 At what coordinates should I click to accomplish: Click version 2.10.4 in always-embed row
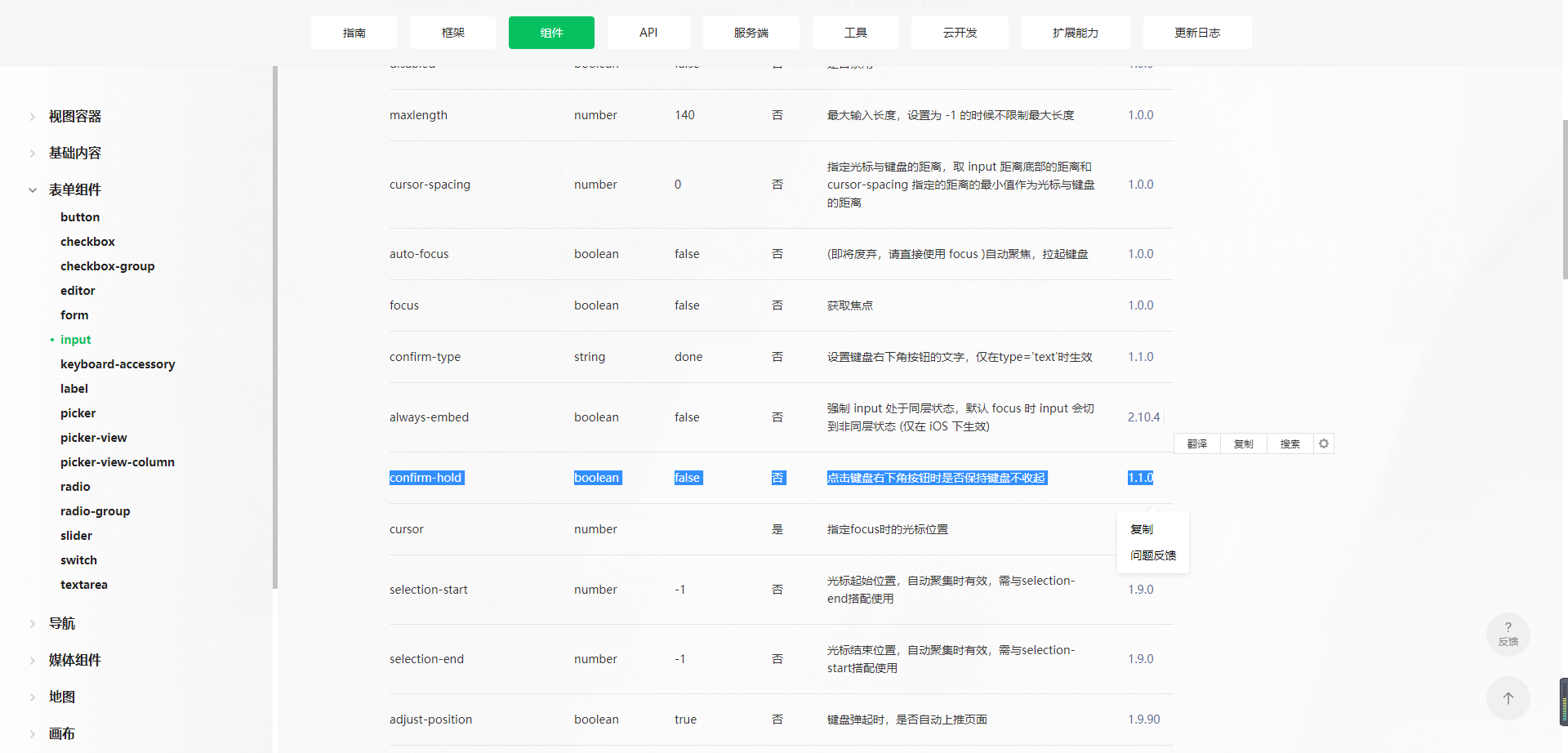(1143, 417)
